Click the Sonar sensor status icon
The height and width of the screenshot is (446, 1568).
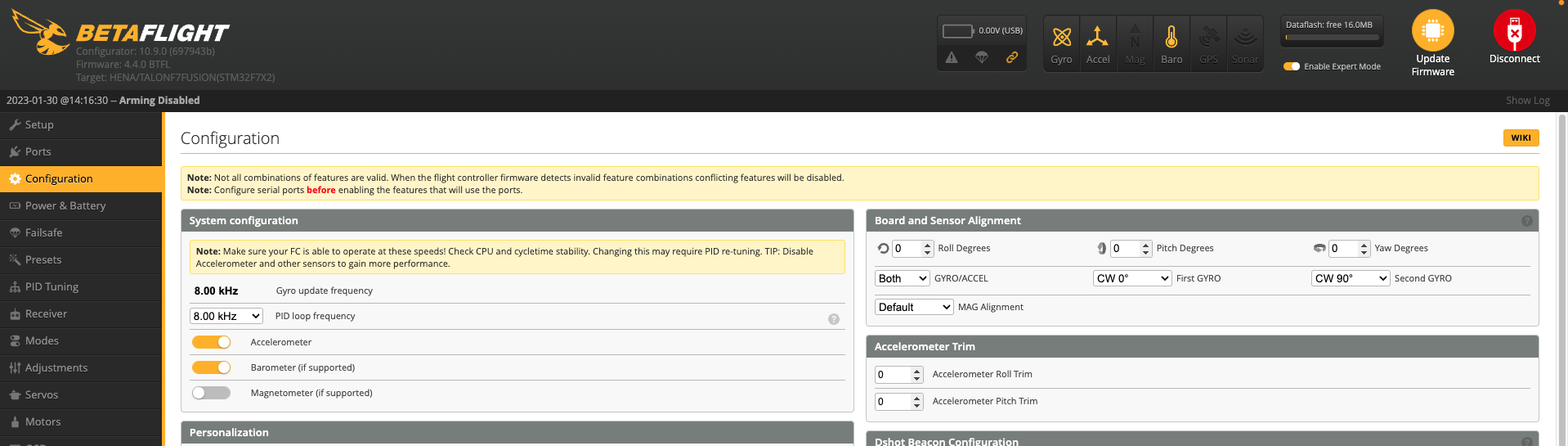pos(1245,37)
